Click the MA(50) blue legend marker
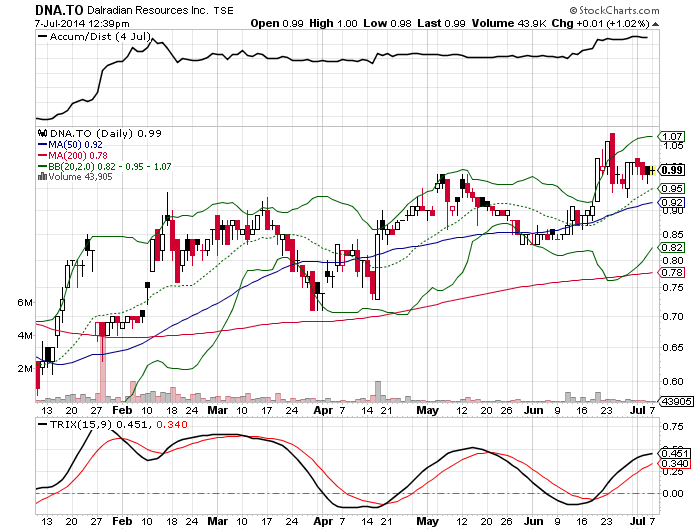The width and height of the screenshot is (700, 530). 41,144
